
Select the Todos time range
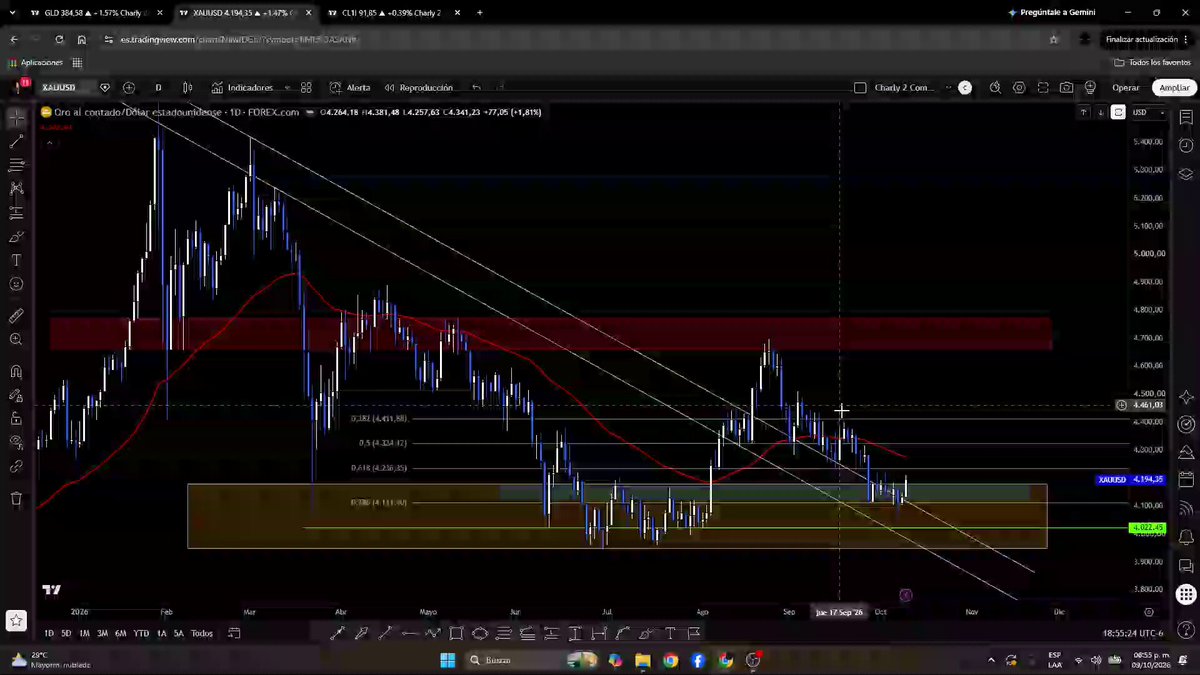tap(202, 633)
